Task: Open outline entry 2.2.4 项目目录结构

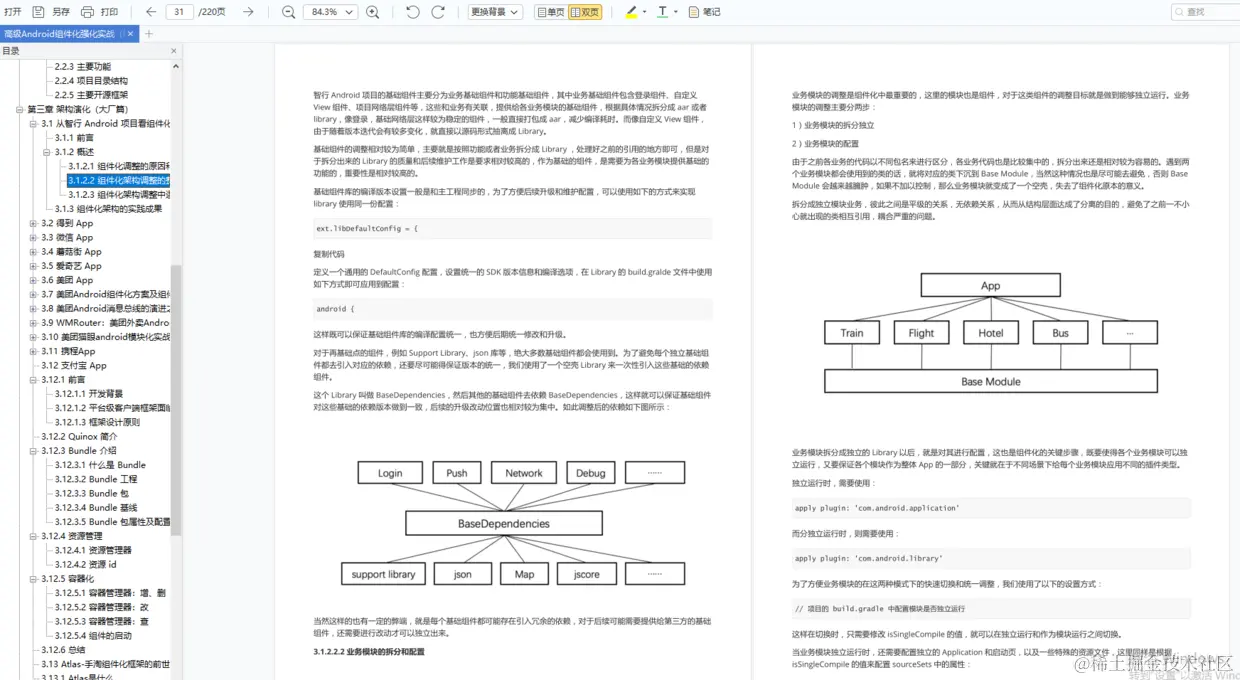Action: click(x=90, y=81)
